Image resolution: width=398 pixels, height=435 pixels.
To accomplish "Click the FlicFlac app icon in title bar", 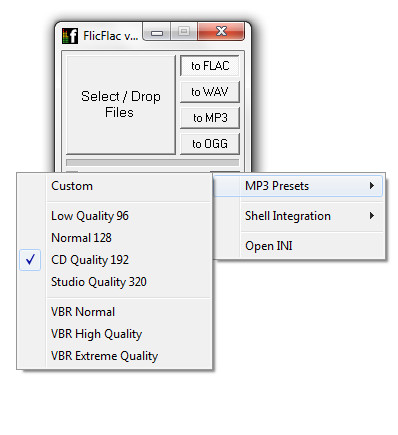I will [70, 36].
